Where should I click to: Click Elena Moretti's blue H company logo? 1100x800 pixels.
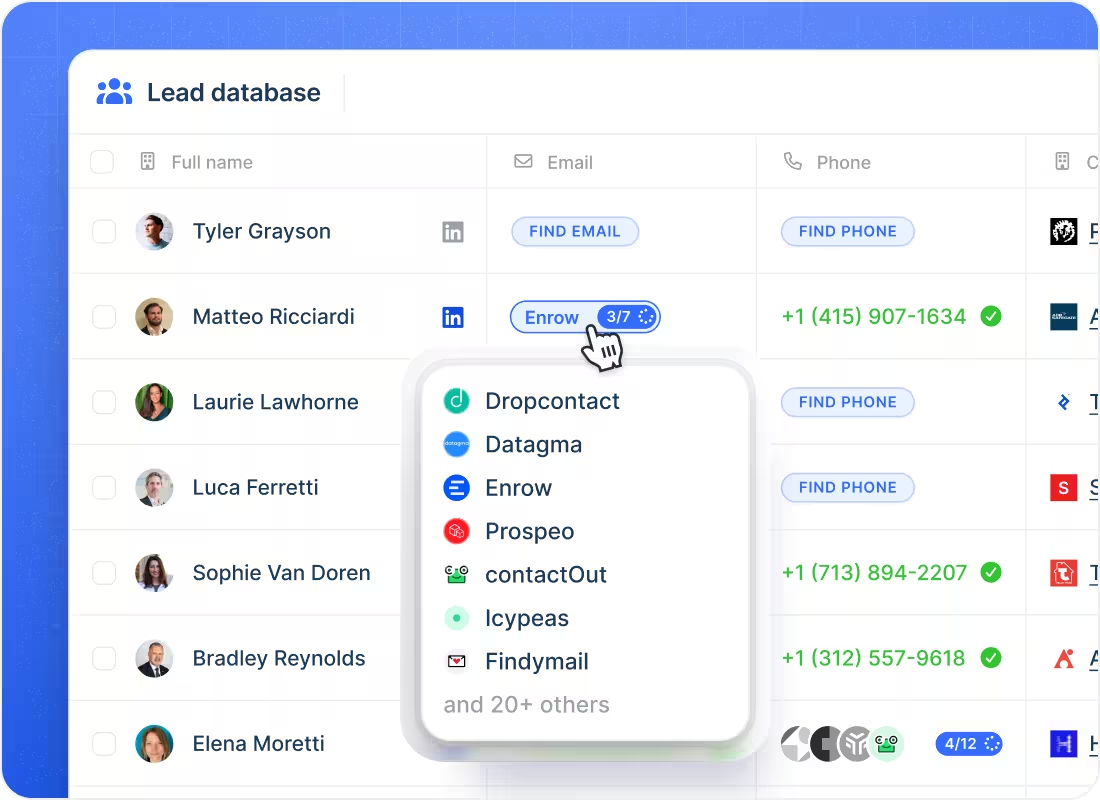pyautogui.click(x=1064, y=744)
